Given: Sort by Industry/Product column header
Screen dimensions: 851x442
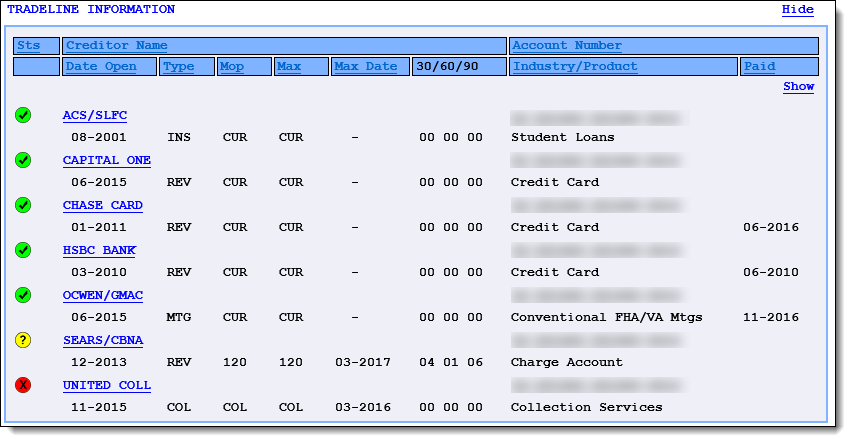Looking at the screenshot, I should click(575, 66).
